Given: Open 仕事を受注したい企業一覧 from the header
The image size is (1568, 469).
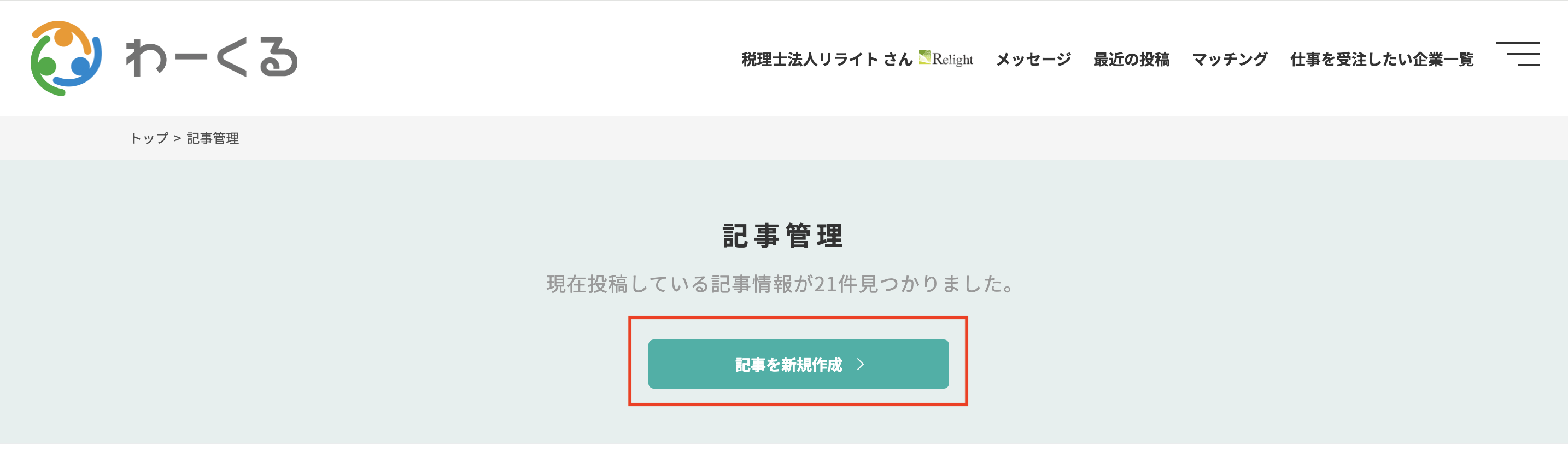Looking at the screenshot, I should point(1382,59).
